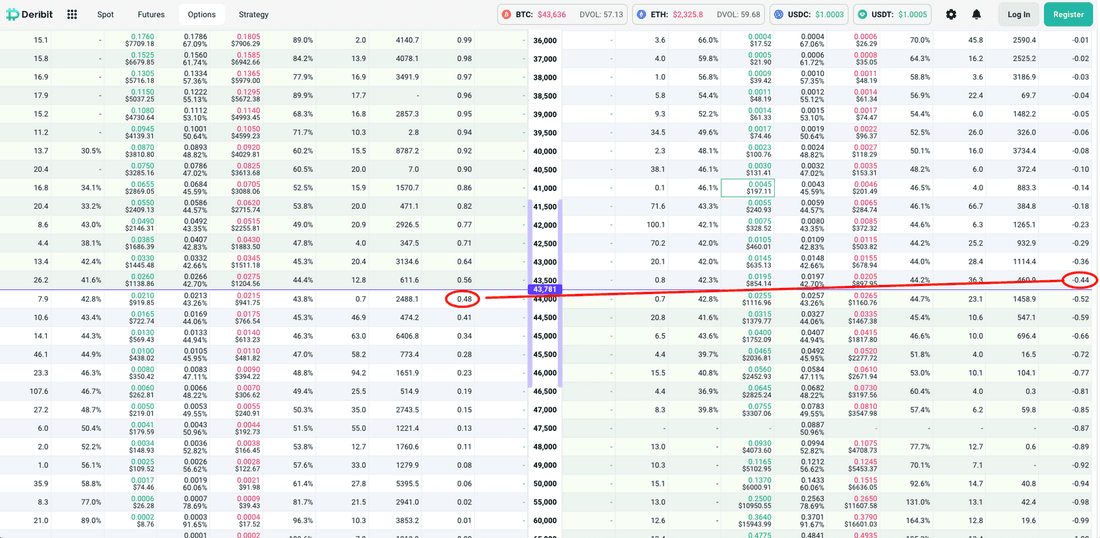Open the USDT $1.0005 price ticker
Viewport: 1100px width, 538px height.
pos(892,14)
